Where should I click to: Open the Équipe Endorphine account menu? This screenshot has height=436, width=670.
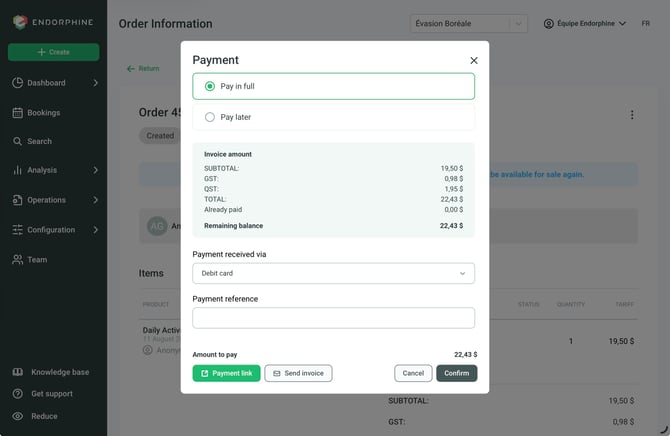click(x=585, y=24)
